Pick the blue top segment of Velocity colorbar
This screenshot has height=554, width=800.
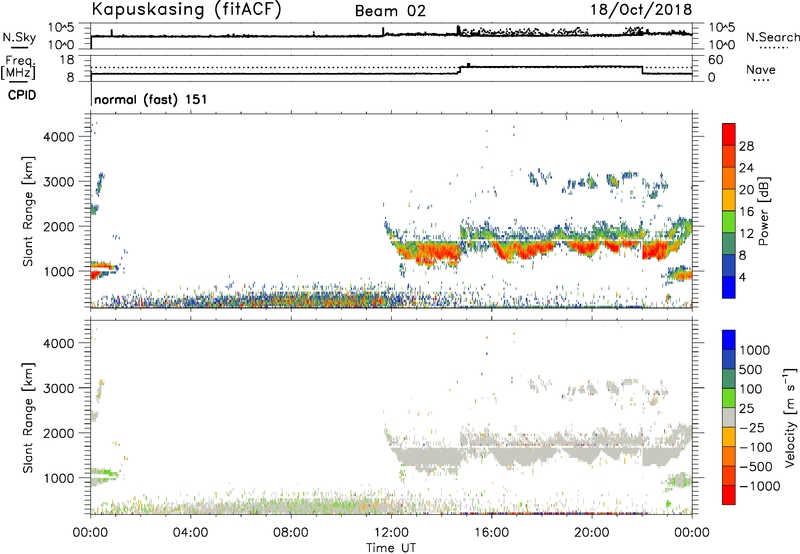[x=729, y=340]
